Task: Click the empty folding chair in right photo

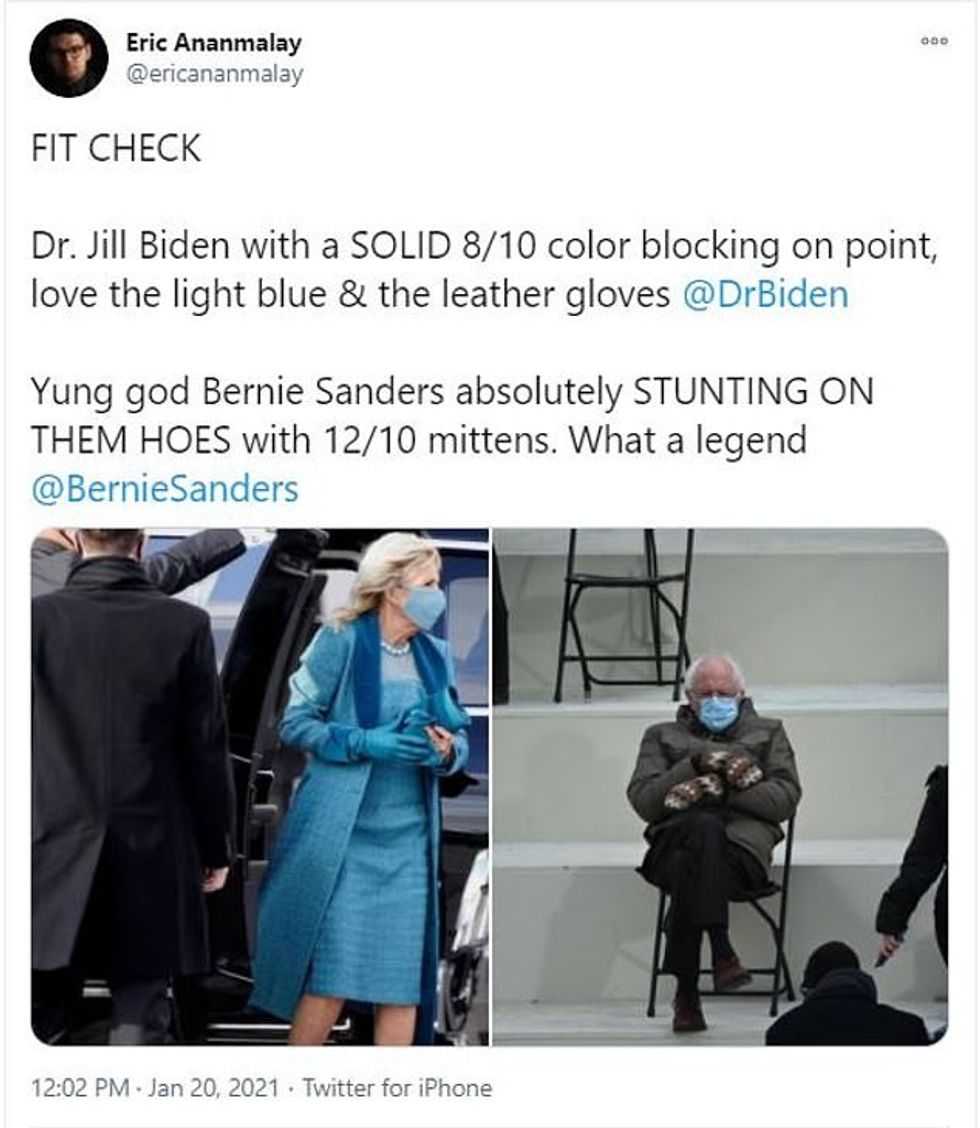Action: tap(623, 615)
